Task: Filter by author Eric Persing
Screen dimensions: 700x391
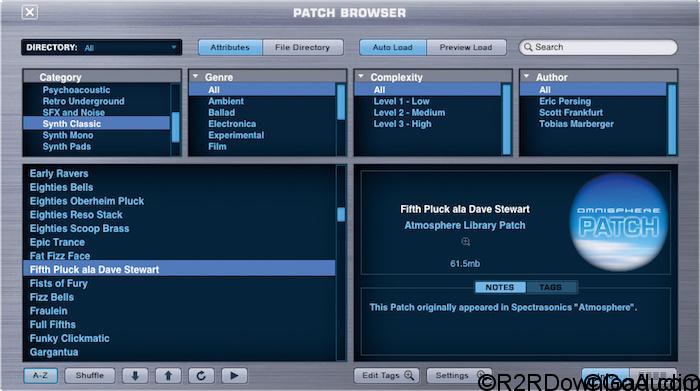Action: (x=565, y=101)
